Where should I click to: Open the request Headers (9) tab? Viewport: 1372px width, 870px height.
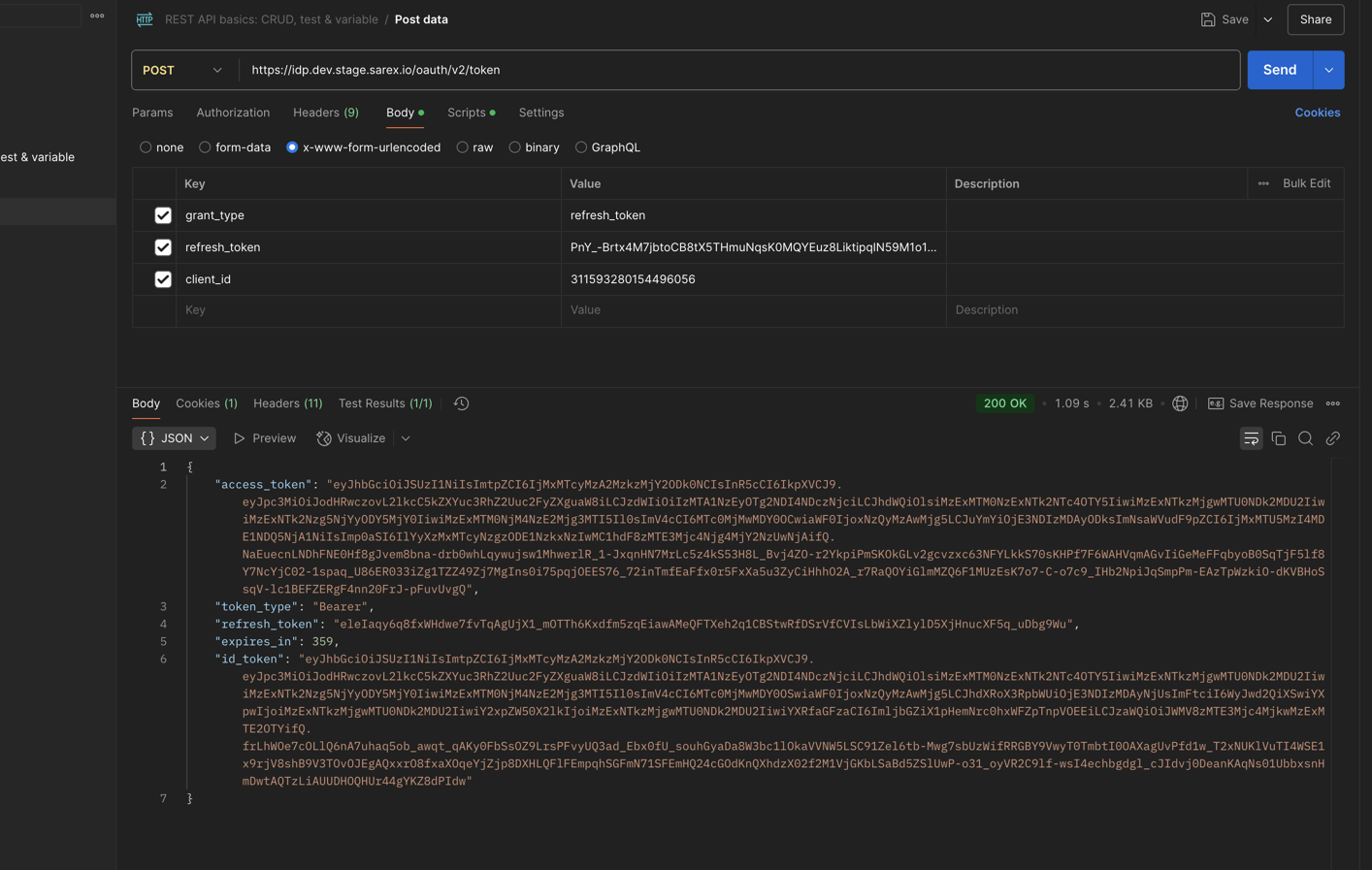326,113
